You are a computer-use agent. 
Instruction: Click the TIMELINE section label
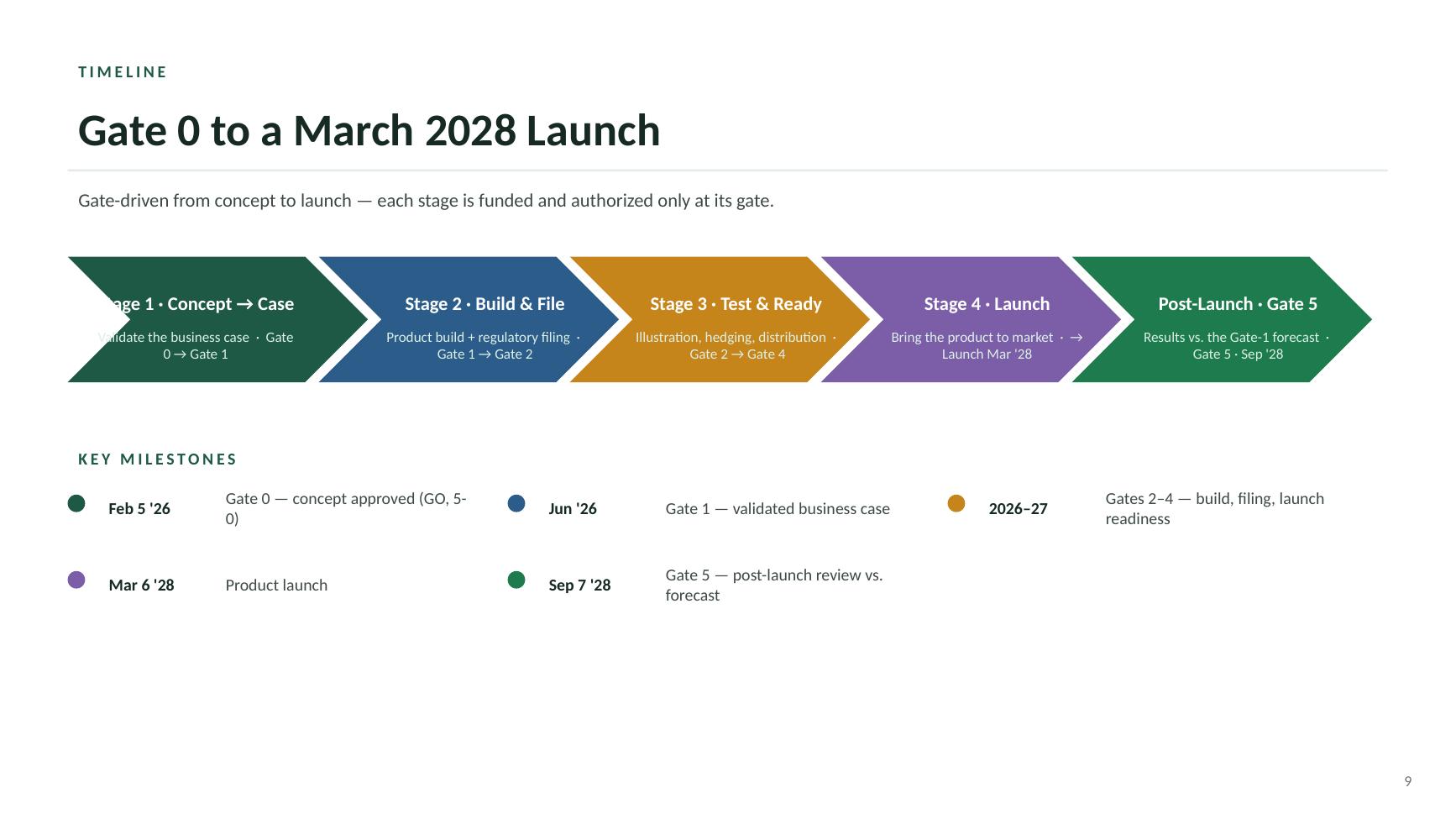click(x=123, y=72)
